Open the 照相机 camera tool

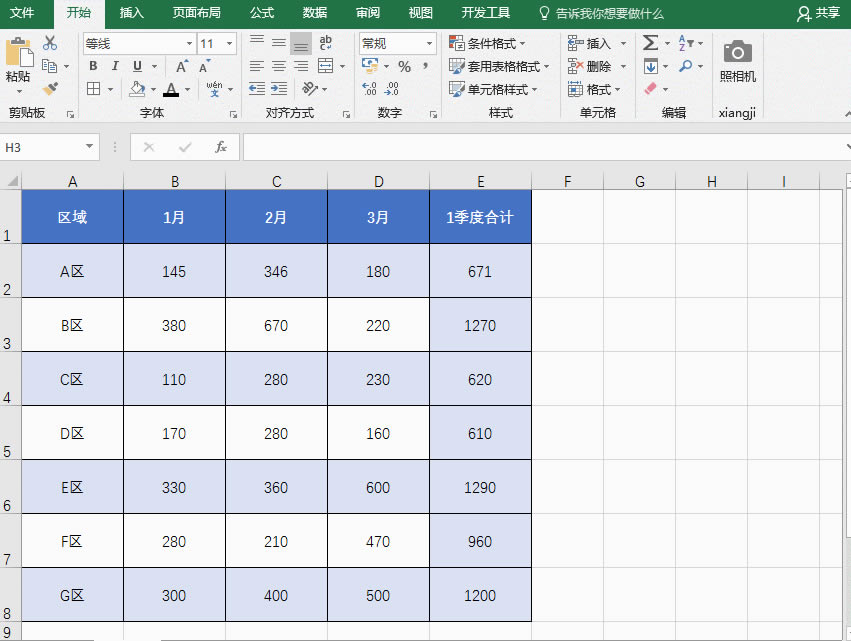click(x=737, y=62)
